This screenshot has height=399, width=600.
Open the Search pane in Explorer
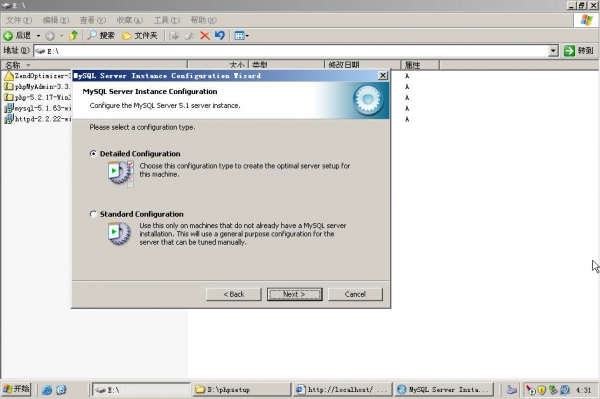pos(101,36)
